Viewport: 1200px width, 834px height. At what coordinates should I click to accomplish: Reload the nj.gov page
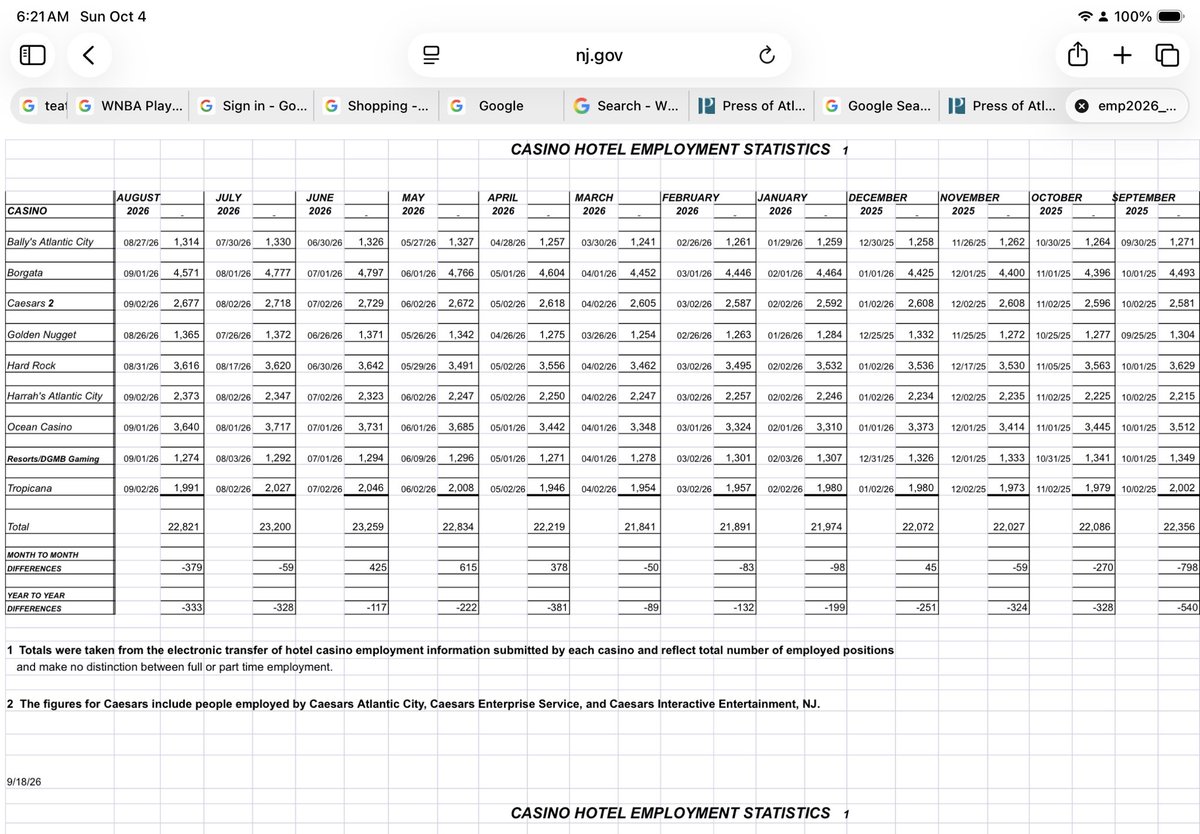(767, 56)
